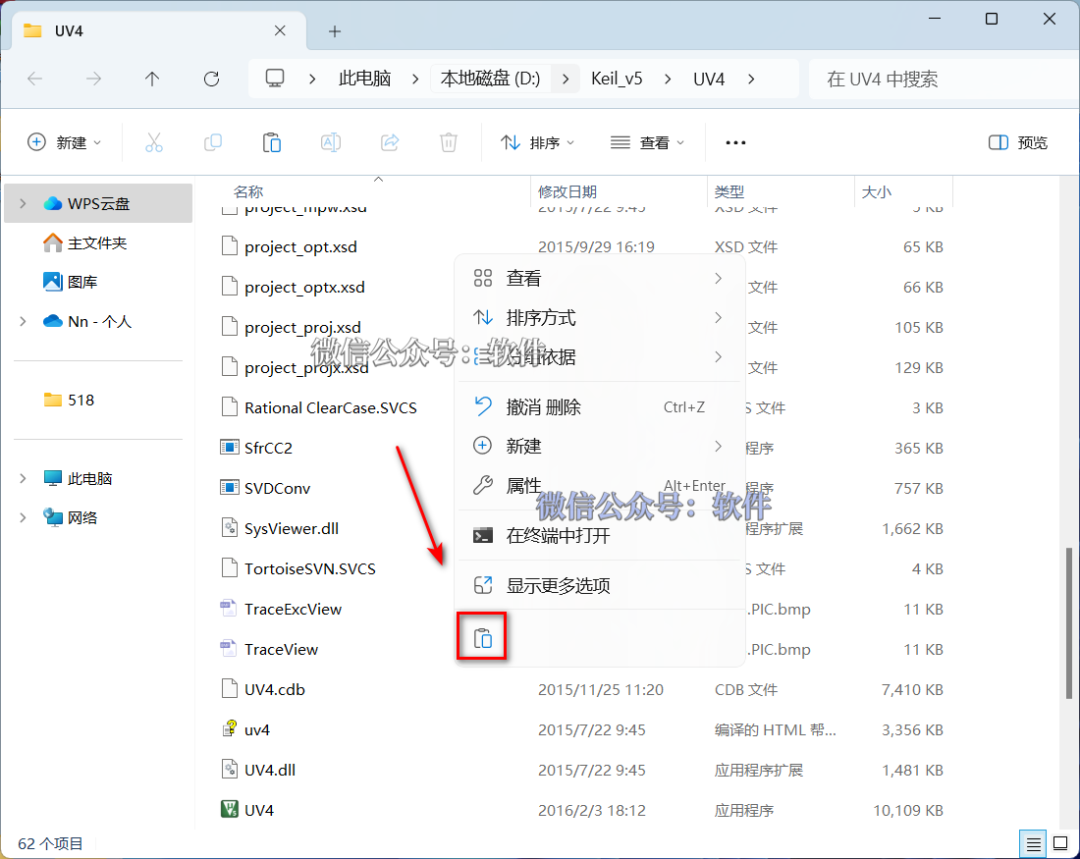Open the 查看 dropdown in toolbar
Image resolution: width=1080 pixels, height=859 pixels.
(x=647, y=143)
